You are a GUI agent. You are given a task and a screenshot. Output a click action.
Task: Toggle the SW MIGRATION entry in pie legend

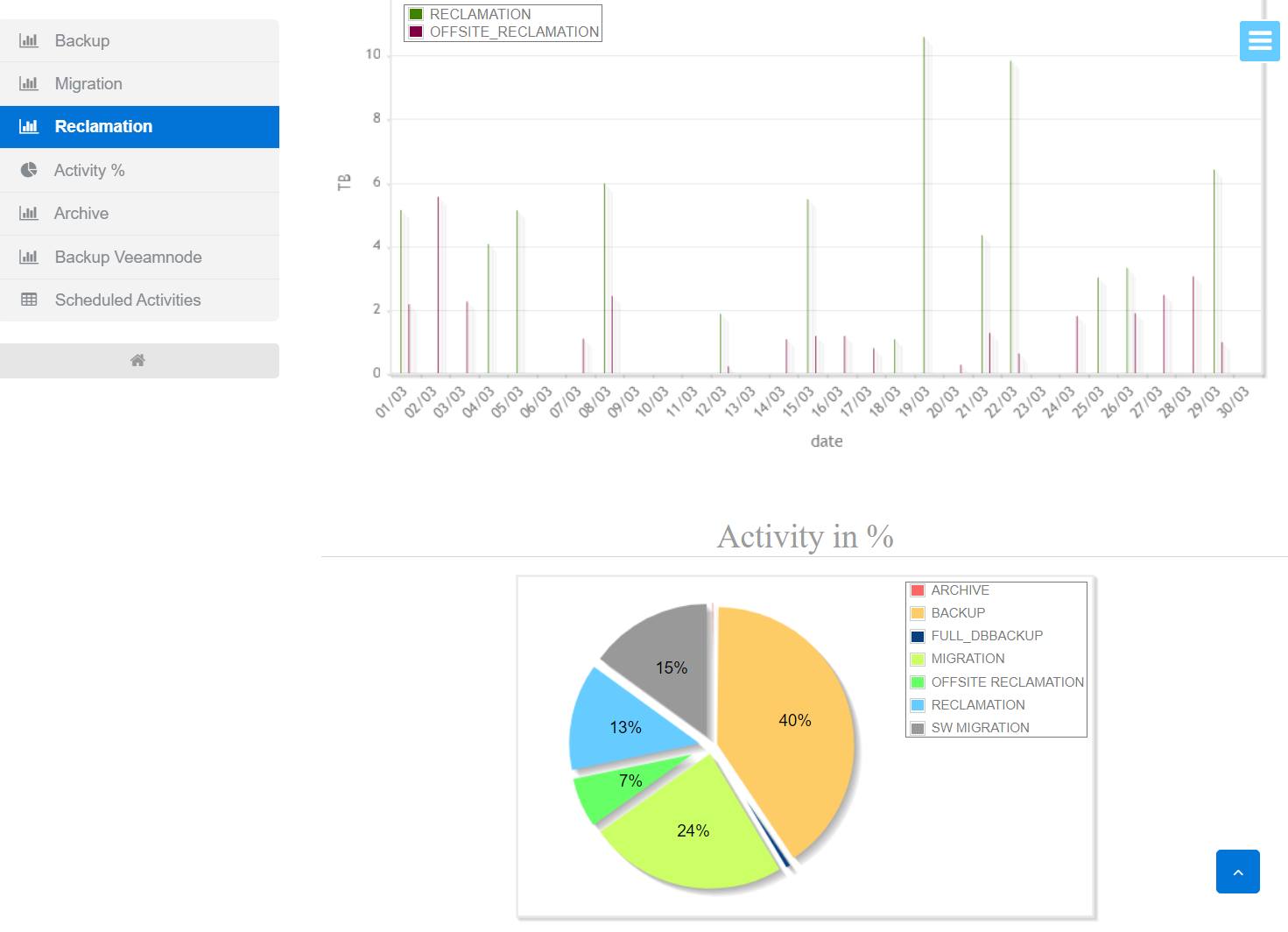coord(980,727)
